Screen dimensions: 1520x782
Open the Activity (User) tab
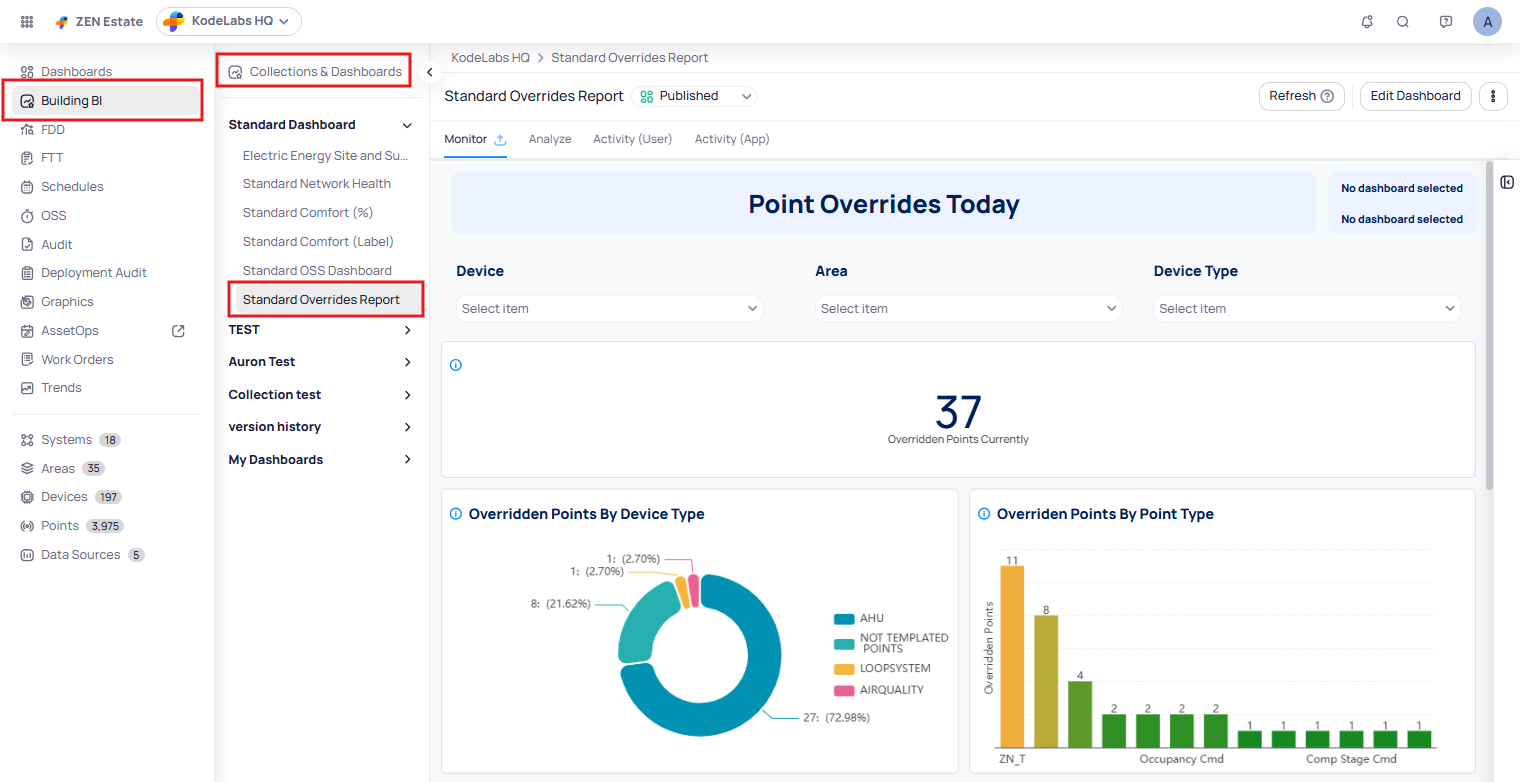(x=632, y=139)
